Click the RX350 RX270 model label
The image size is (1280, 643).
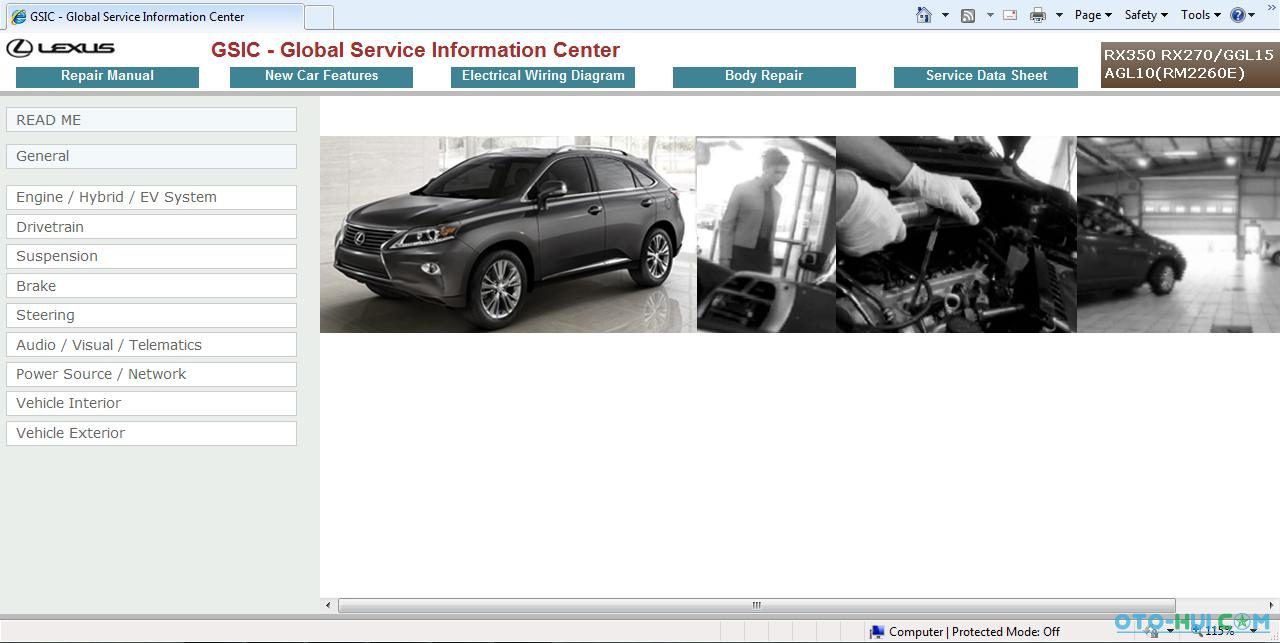[x=1189, y=64]
